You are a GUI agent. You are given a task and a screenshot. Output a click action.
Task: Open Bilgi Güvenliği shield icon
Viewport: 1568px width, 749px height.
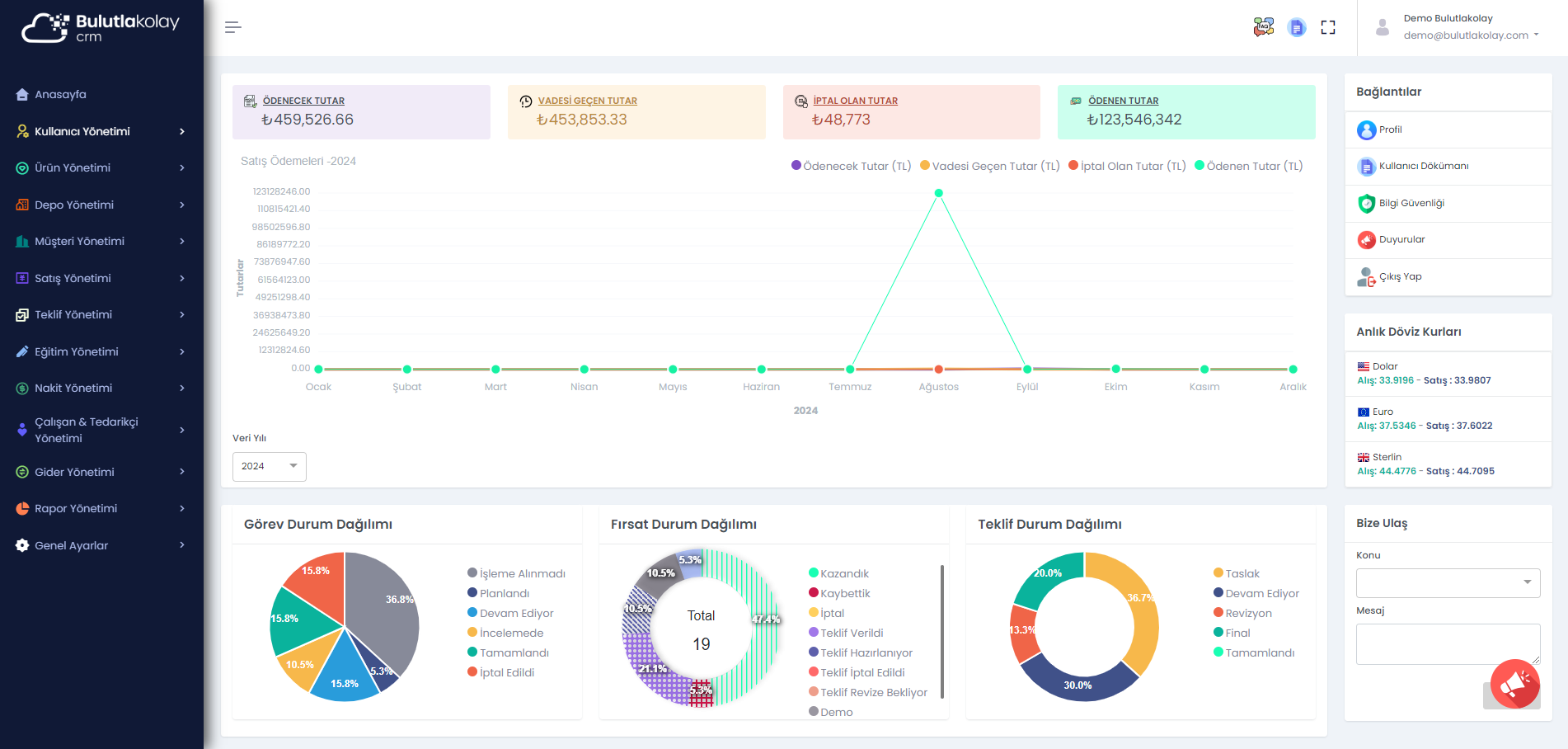[x=1366, y=204]
